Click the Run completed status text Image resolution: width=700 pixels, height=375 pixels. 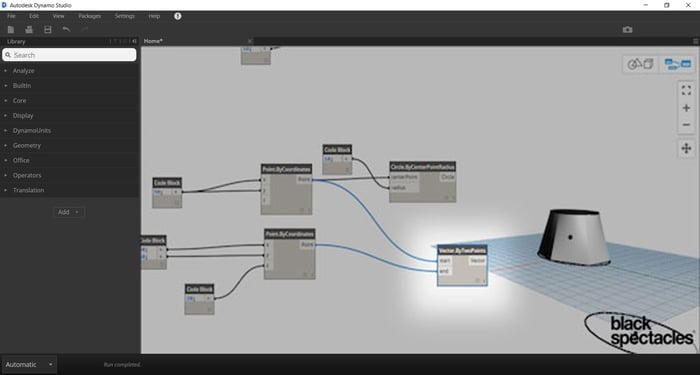coord(122,365)
